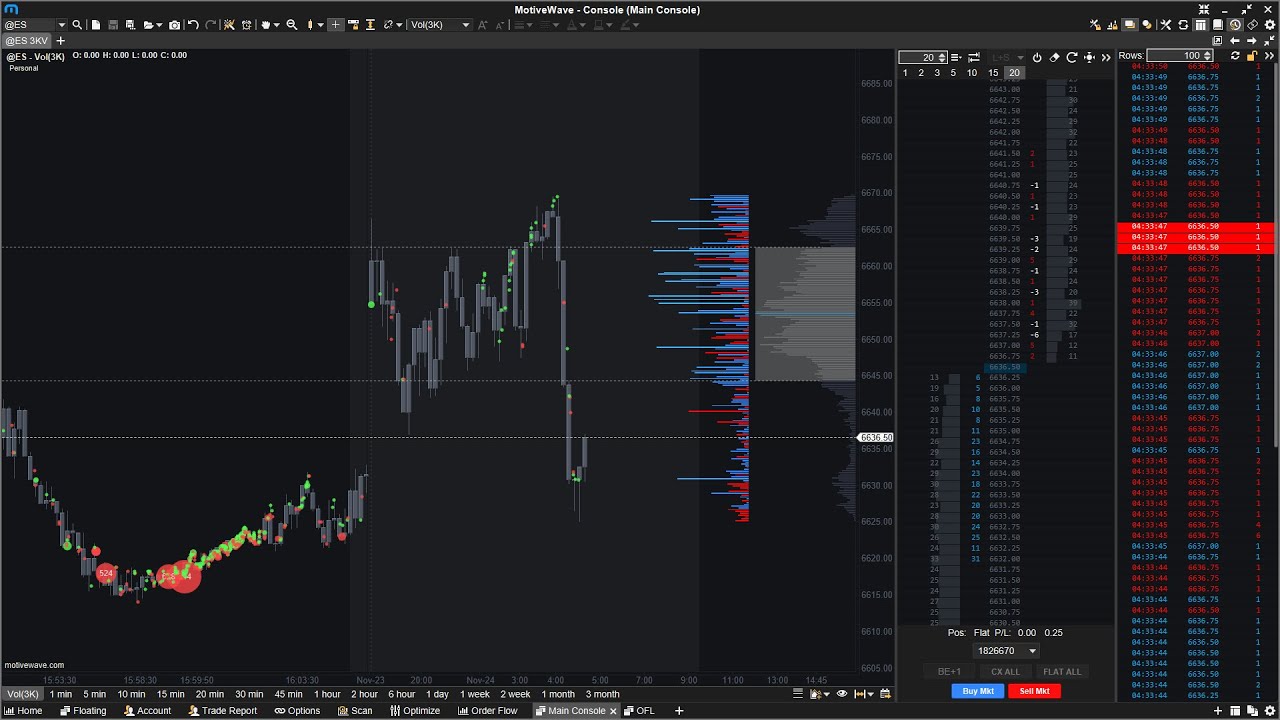Open the @ES symbol dropdown
1280x720 pixels.
[61, 25]
